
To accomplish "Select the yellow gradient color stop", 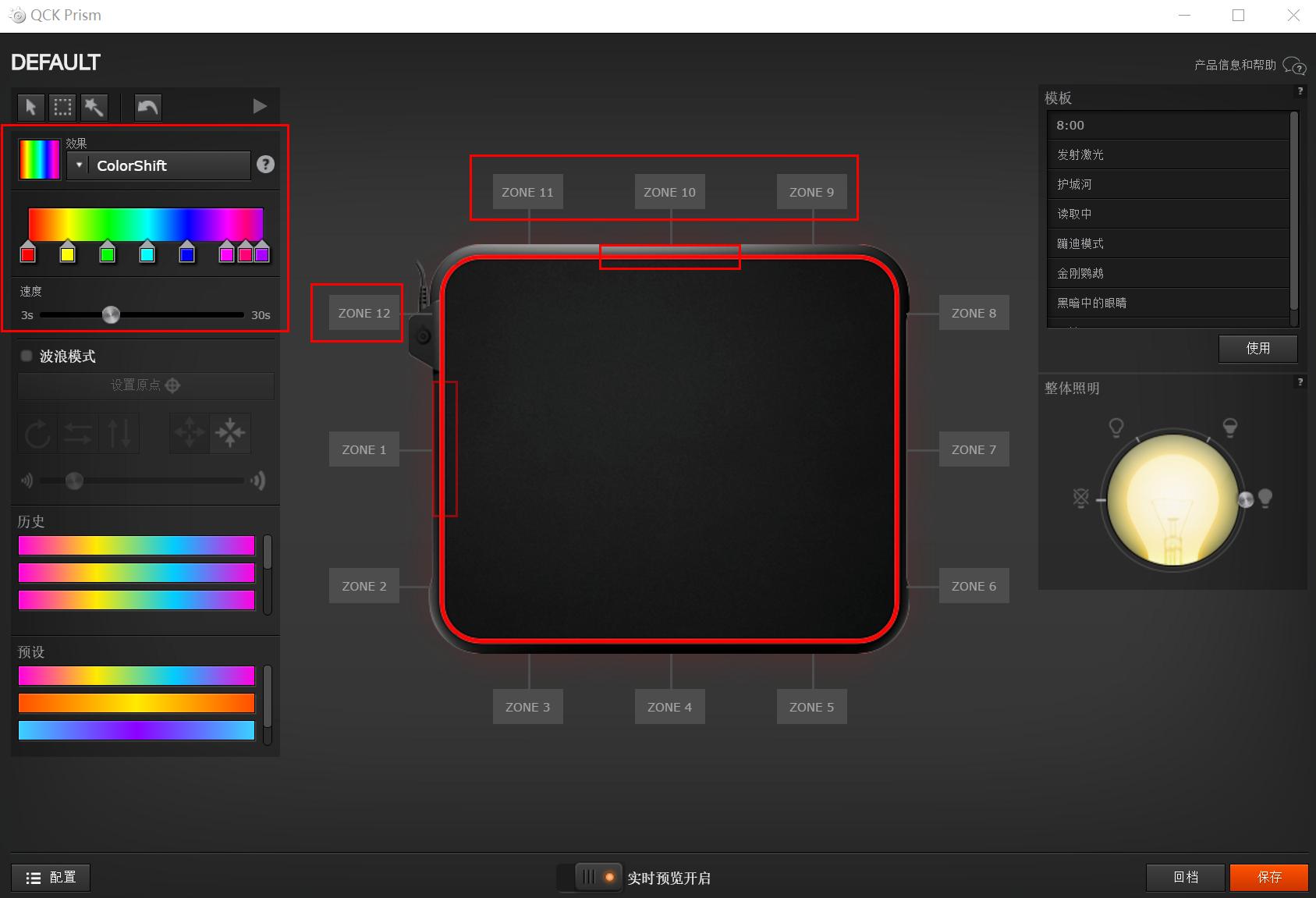I will click(x=68, y=252).
